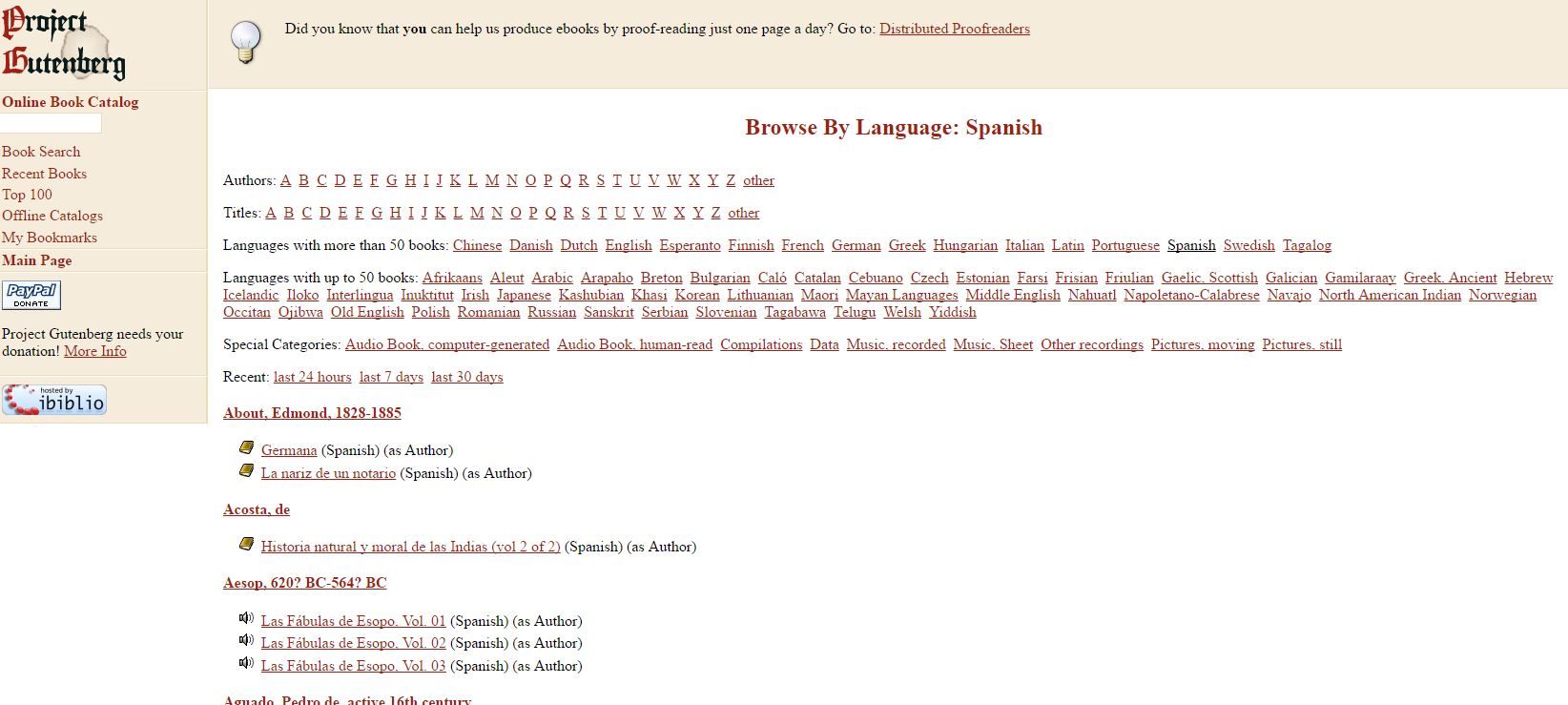This screenshot has width=1568, height=705.
Task: Click the book icon beside Germana
Action: [247, 447]
